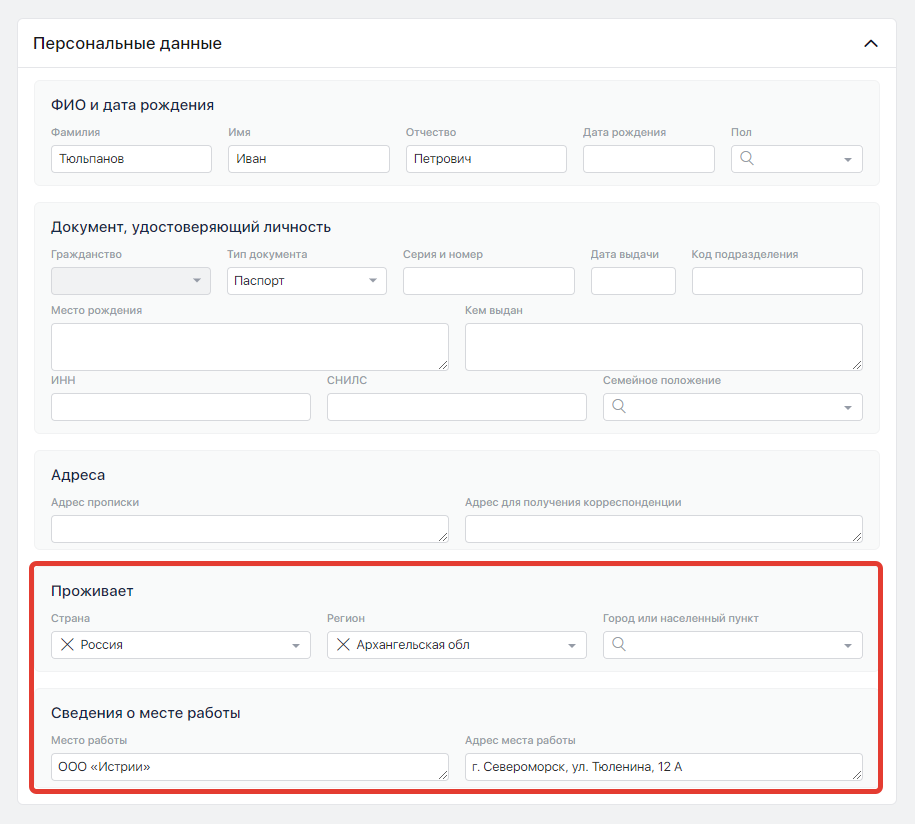The image size is (915, 824).
Task: Click search icon in Семейное положение field
Action: tap(618, 406)
